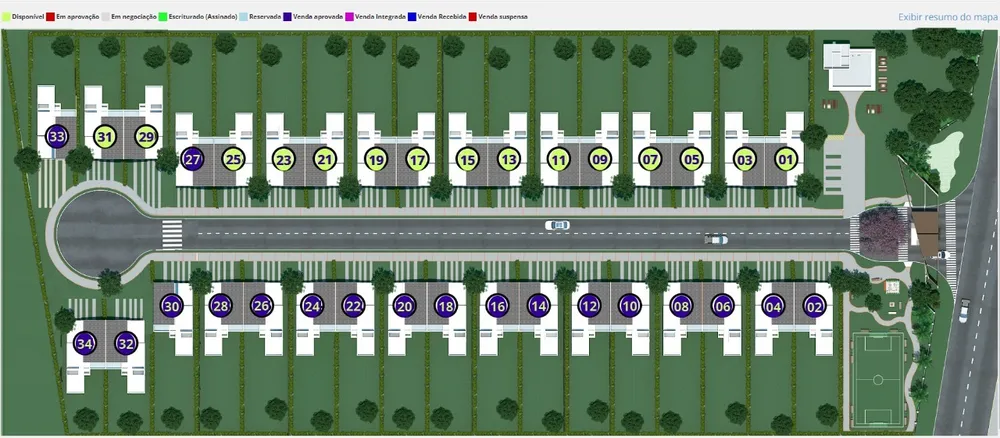Click the Disponível legend color swatch
Viewport: 1000px width, 438px height.
tap(7, 17)
